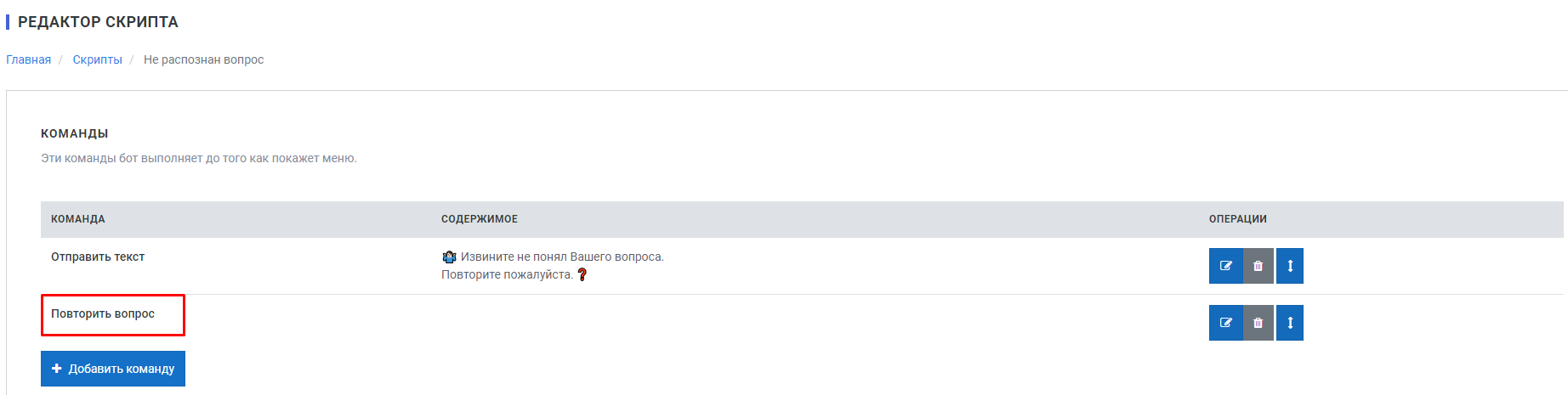Image resolution: width=1568 pixels, height=395 pixels.
Task: Go to "Главная" breadcrumb link
Action: (28, 59)
